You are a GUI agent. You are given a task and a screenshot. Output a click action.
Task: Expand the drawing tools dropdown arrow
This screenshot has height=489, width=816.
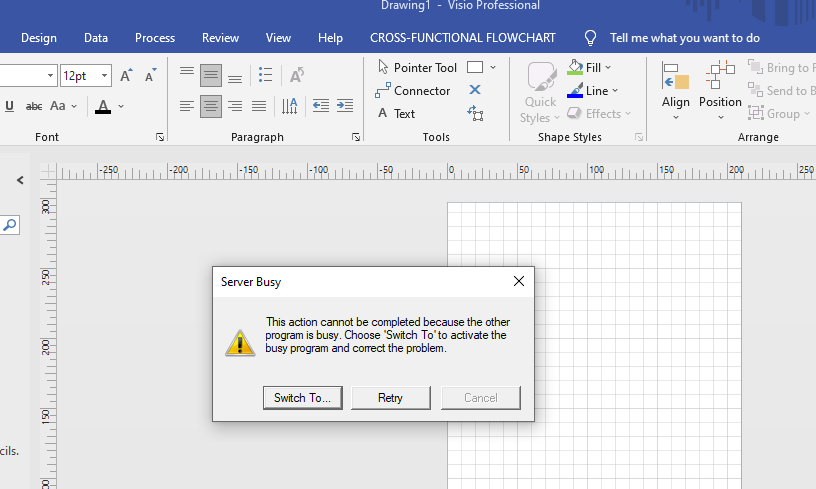coord(493,68)
